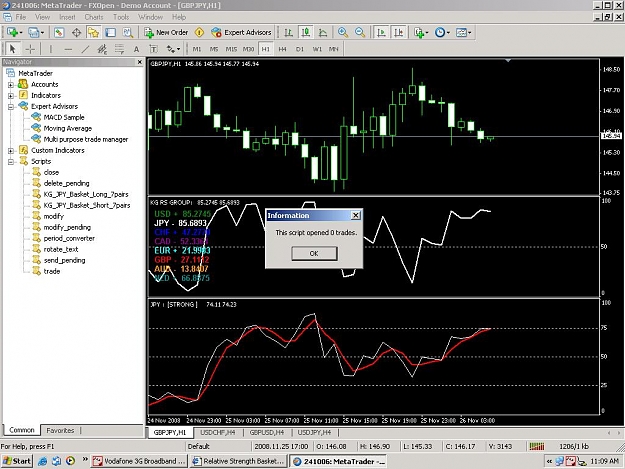Zoom in on the chart

343,32
